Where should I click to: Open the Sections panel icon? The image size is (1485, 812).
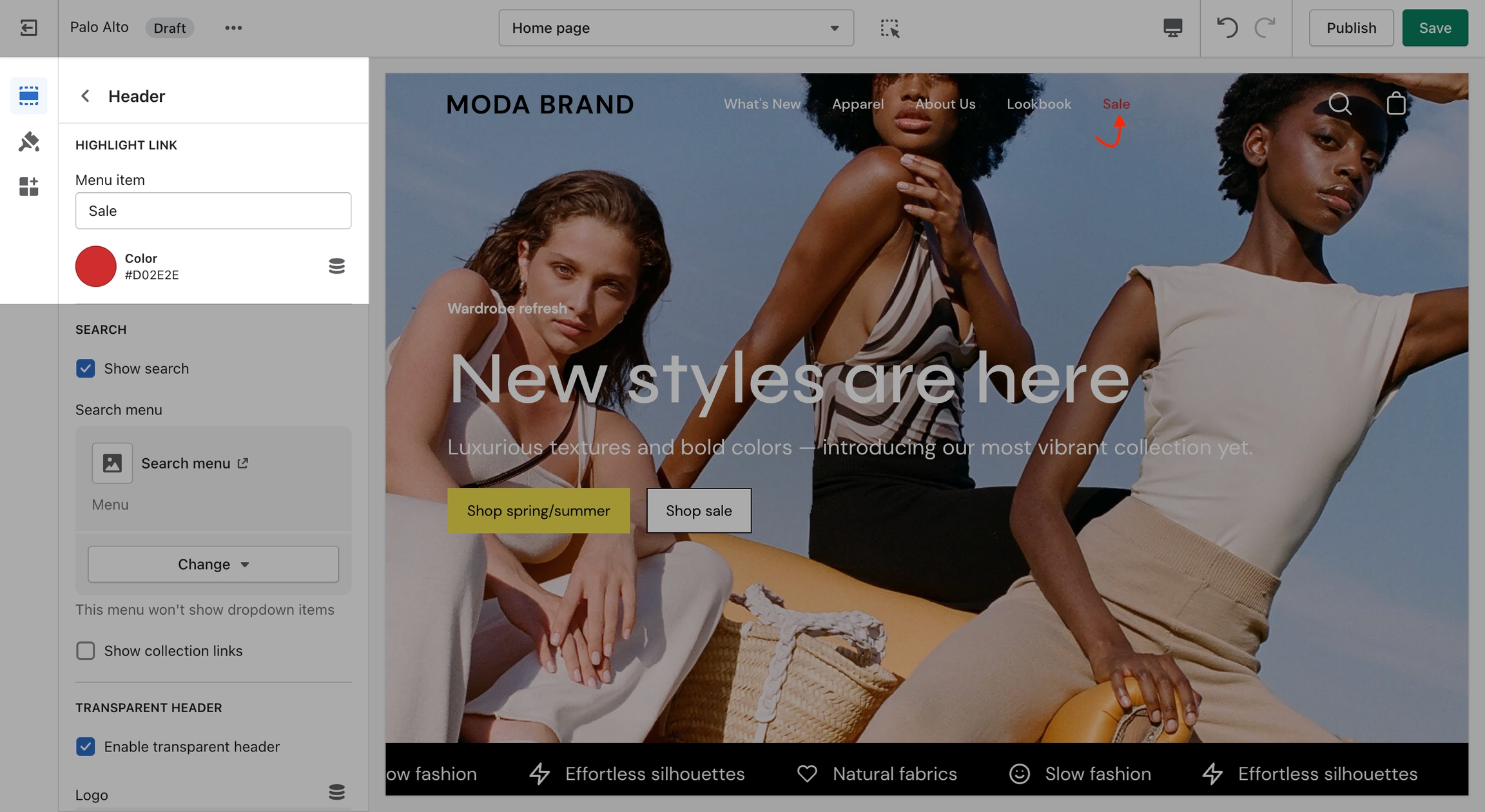point(28,96)
